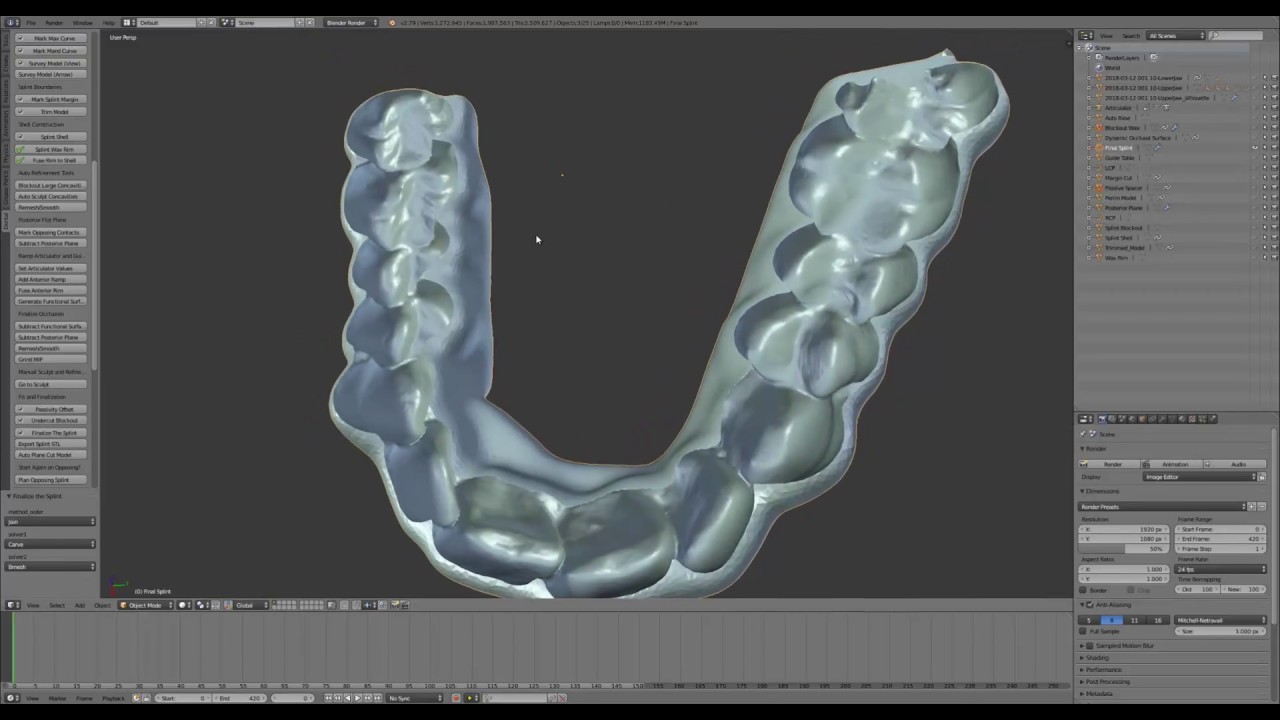Screen dimensions: 1280x720
Task: Click the viewport shading sphere icon
Action: pyautogui.click(x=184, y=605)
